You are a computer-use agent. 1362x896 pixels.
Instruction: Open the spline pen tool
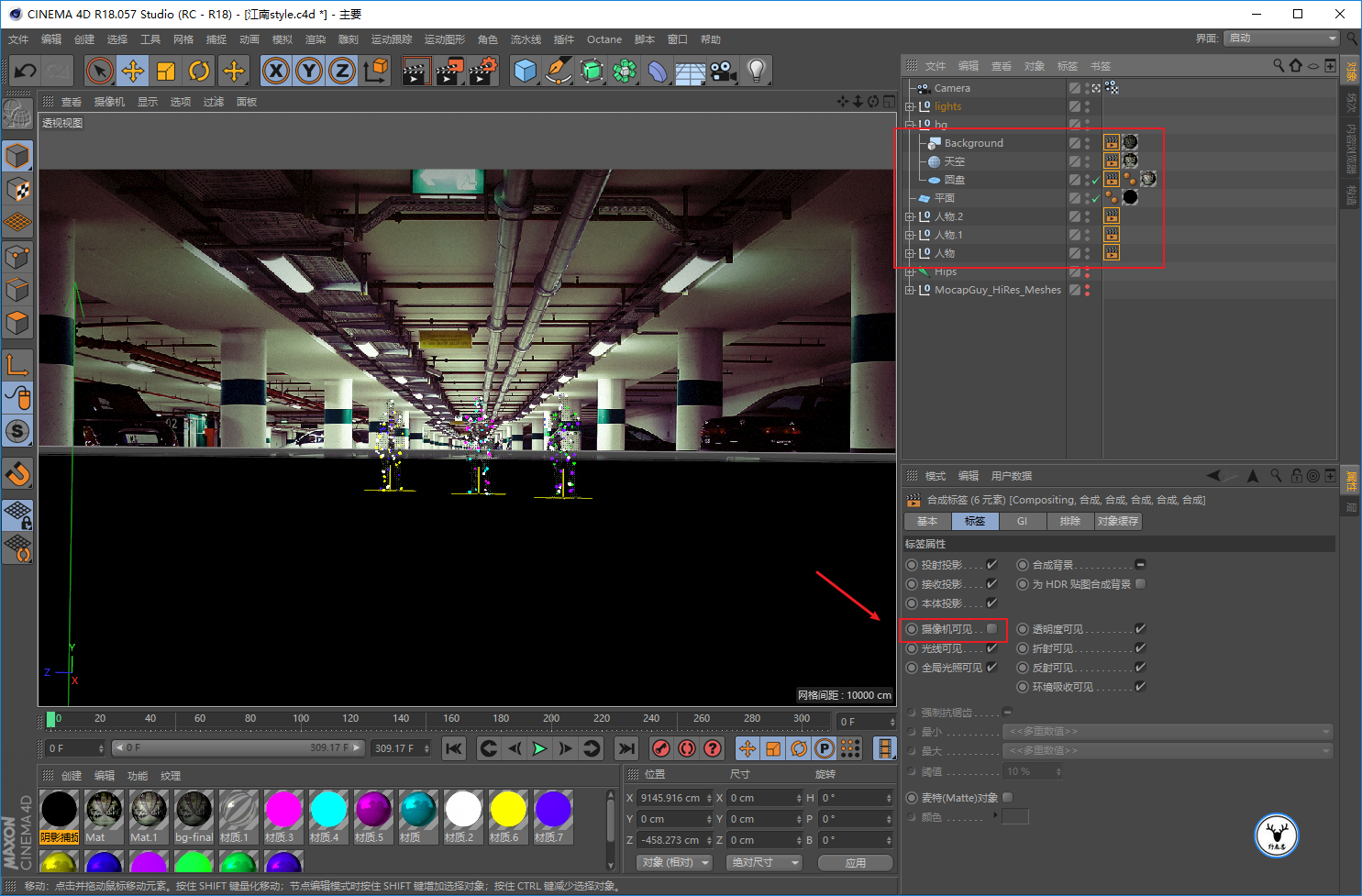click(x=559, y=71)
